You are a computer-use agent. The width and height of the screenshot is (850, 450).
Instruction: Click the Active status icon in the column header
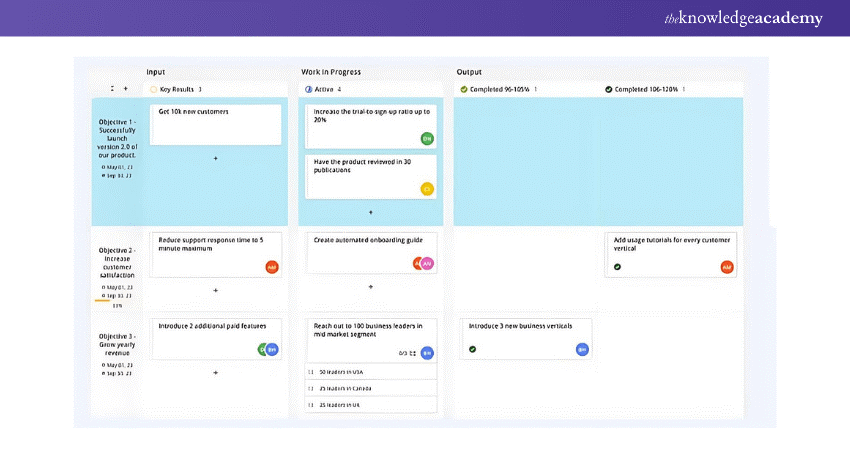click(x=308, y=89)
